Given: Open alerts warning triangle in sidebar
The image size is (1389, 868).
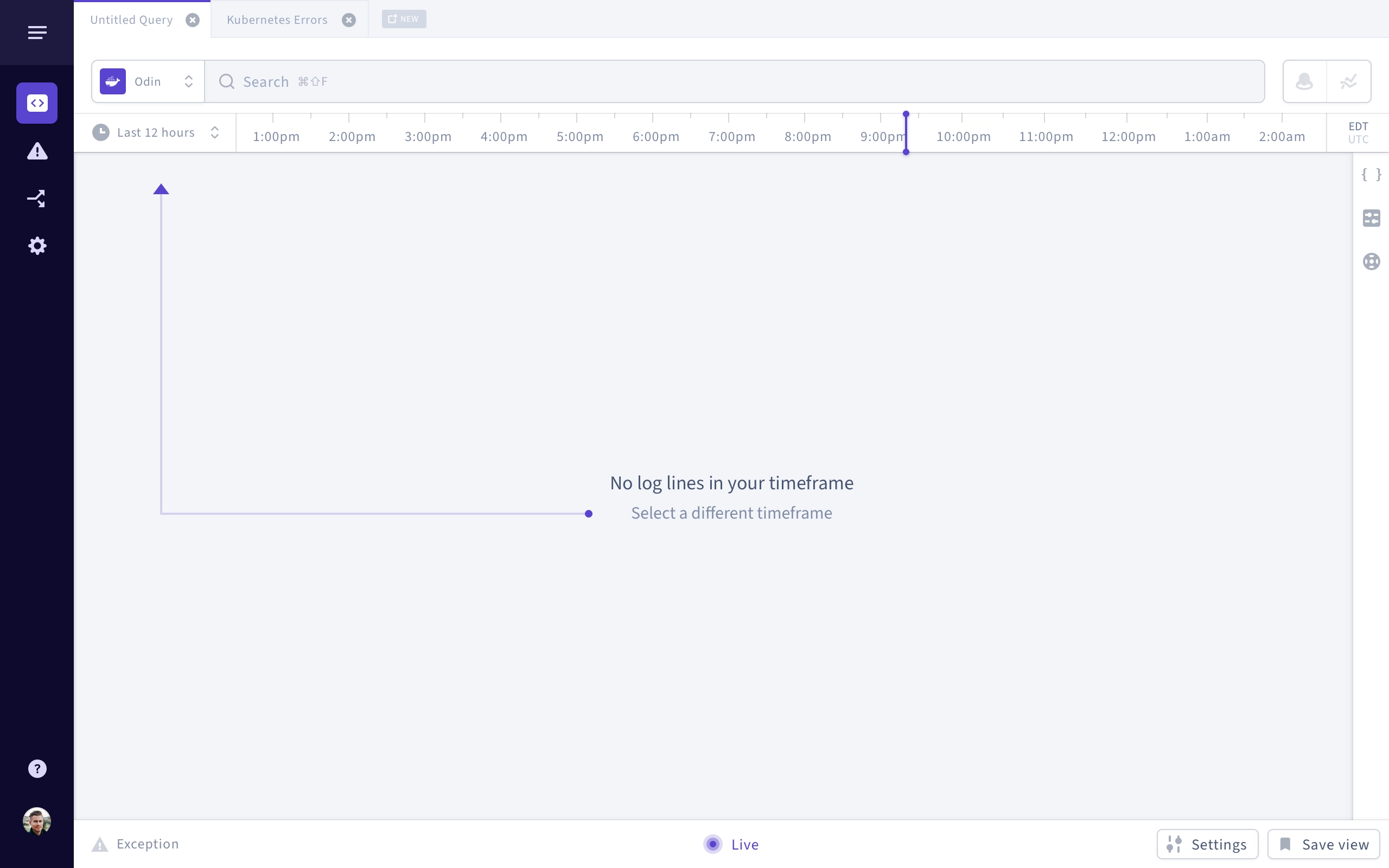Looking at the screenshot, I should pyautogui.click(x=37, y=151).
